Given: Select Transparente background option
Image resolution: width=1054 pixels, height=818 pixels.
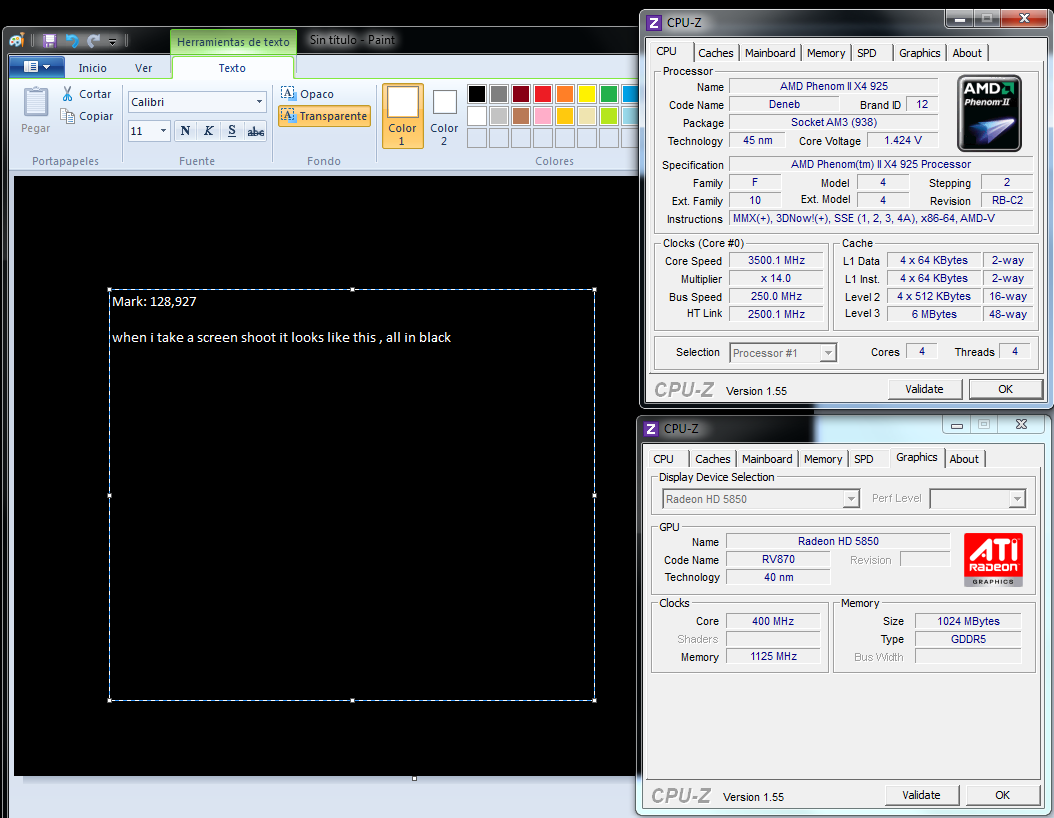Looking at the screenshot, I should click(324, 116).
